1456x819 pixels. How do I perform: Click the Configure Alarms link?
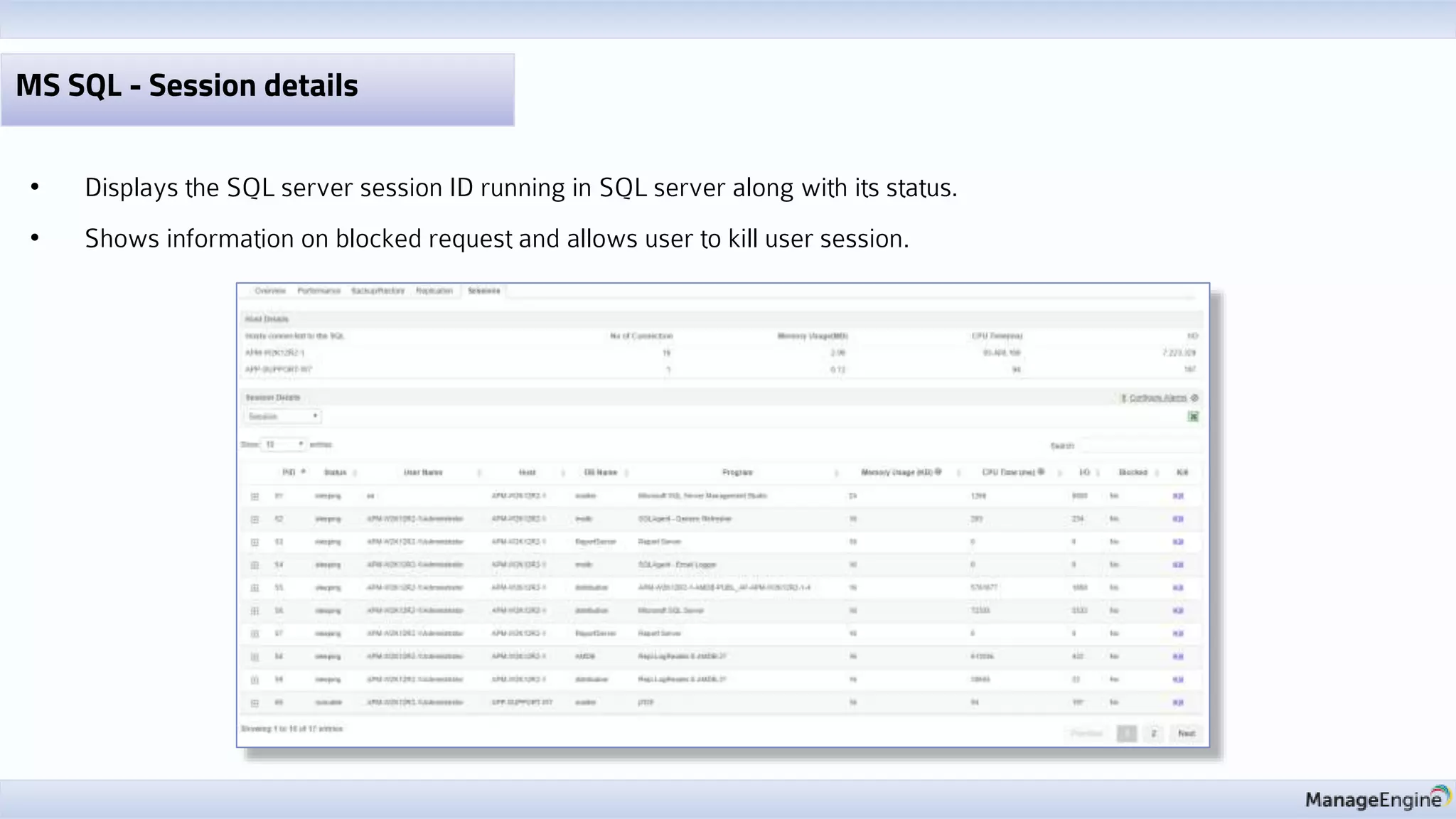1157,398
